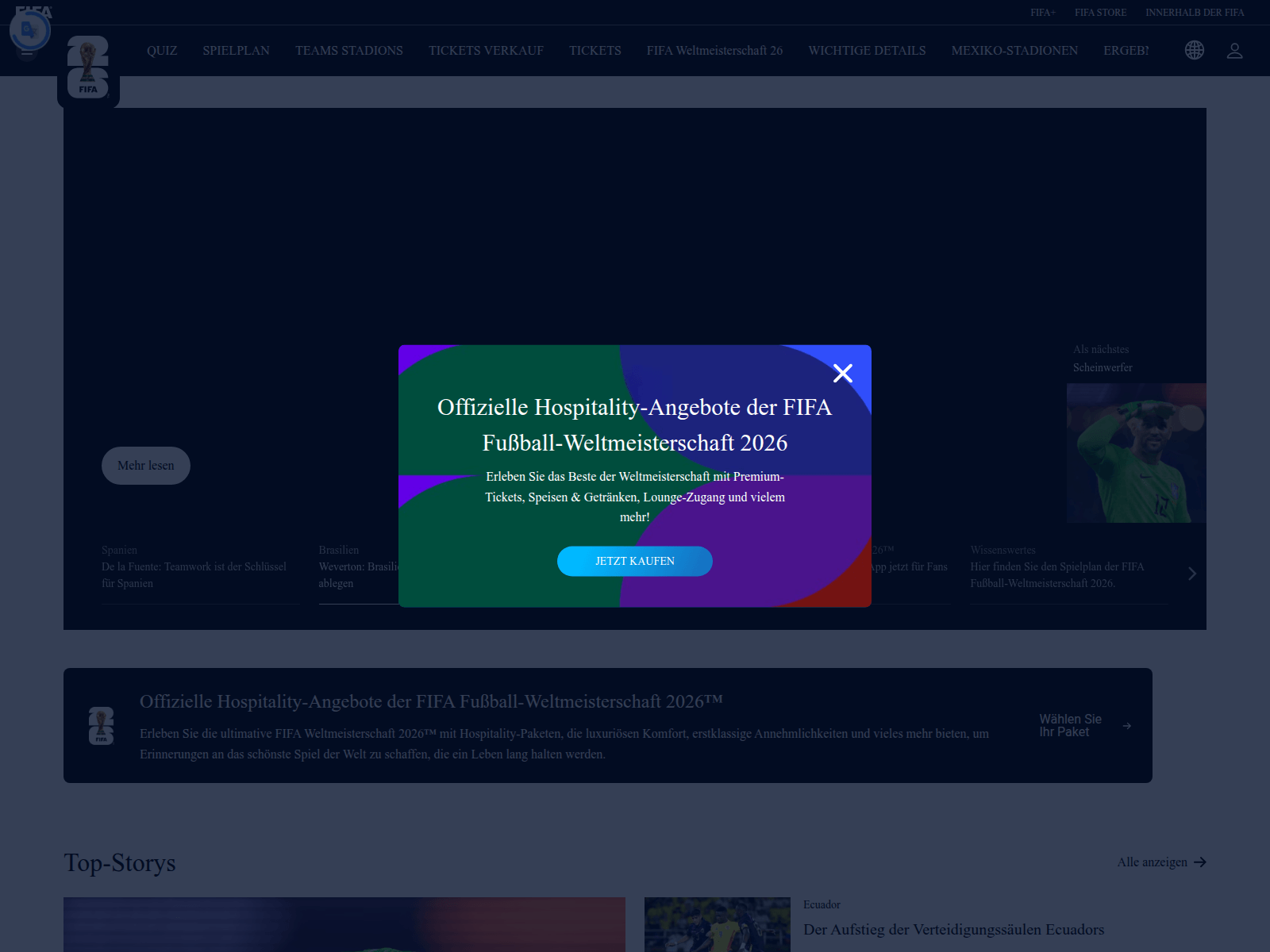Click the Top-Storys heading
Screen dimensions: 1270x952
coord(120,862)
